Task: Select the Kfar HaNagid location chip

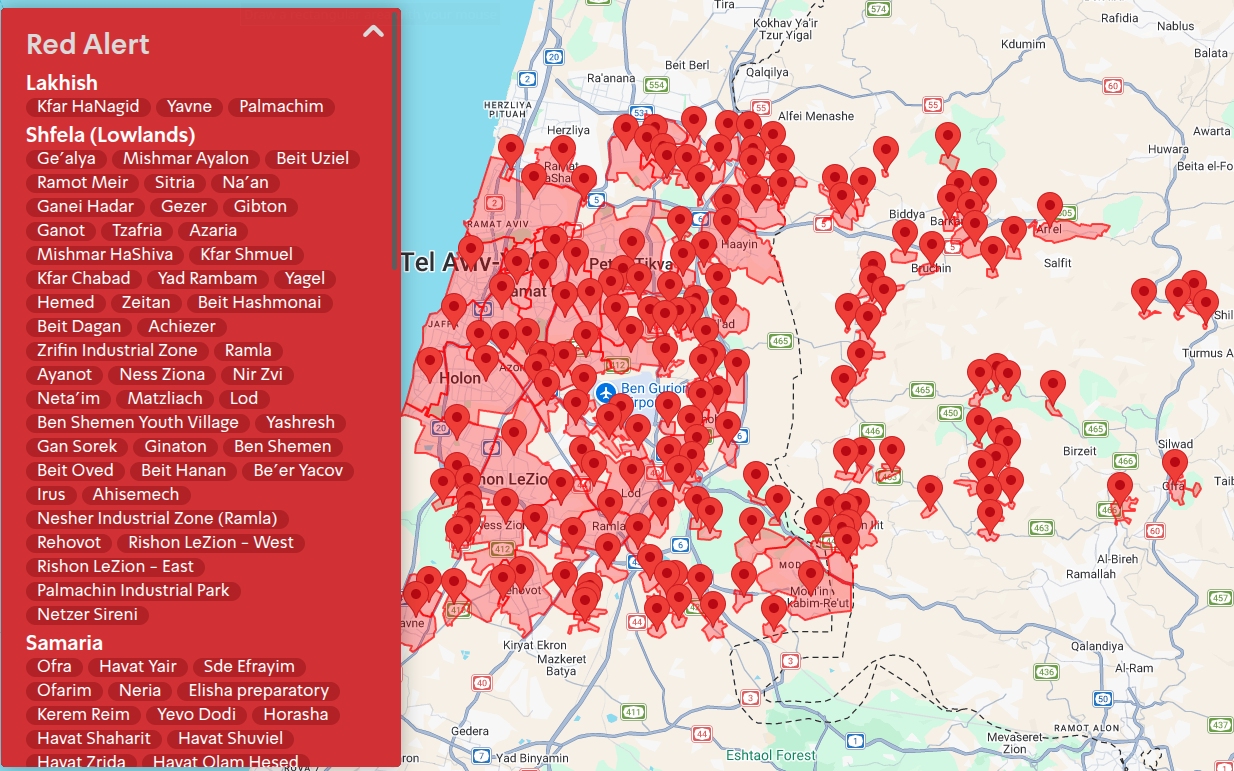Action: [x=89, y=107]
